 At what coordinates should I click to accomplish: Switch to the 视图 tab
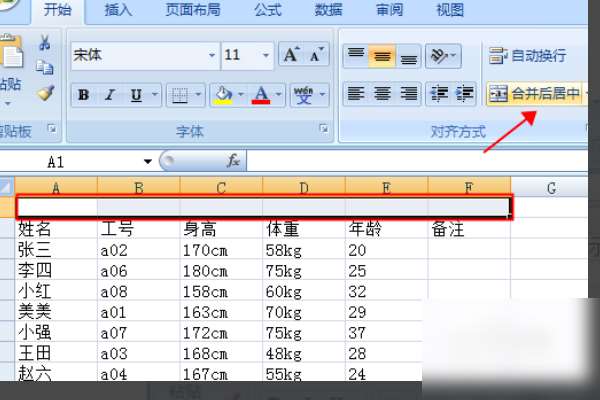pos(450,10)
